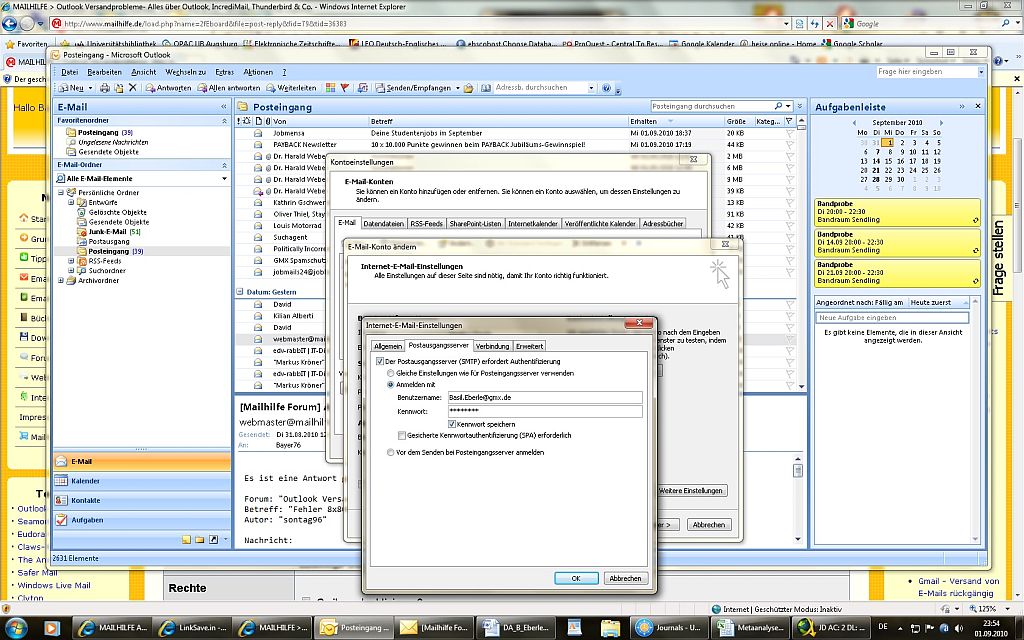Select the Jobmensa email row
The image size is (1024, 640).
pyautogui.click(x=515, y=133)
